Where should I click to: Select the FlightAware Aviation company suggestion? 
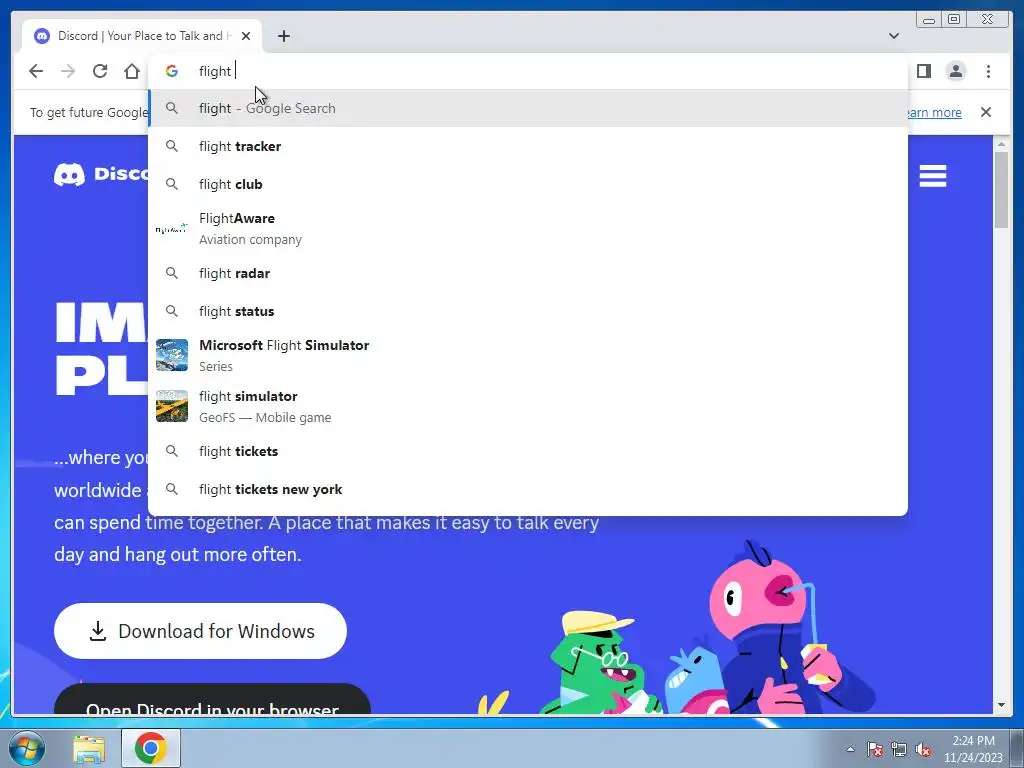pyautogui.click(x=528, y=229)
